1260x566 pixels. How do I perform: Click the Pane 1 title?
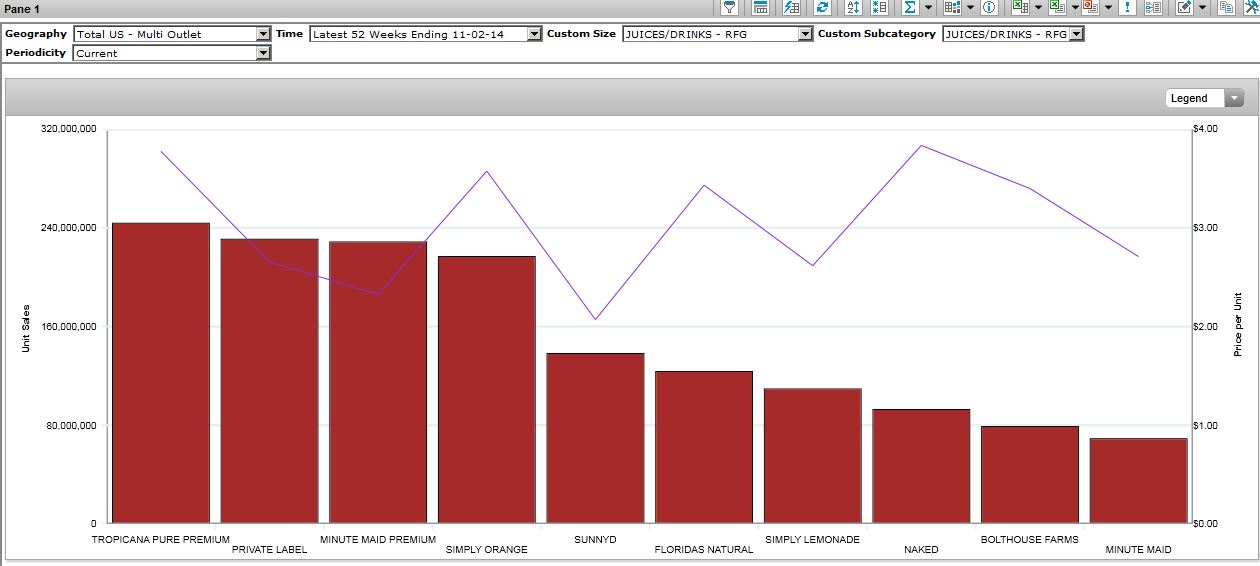pyautogui.click(x=22, y=8)
